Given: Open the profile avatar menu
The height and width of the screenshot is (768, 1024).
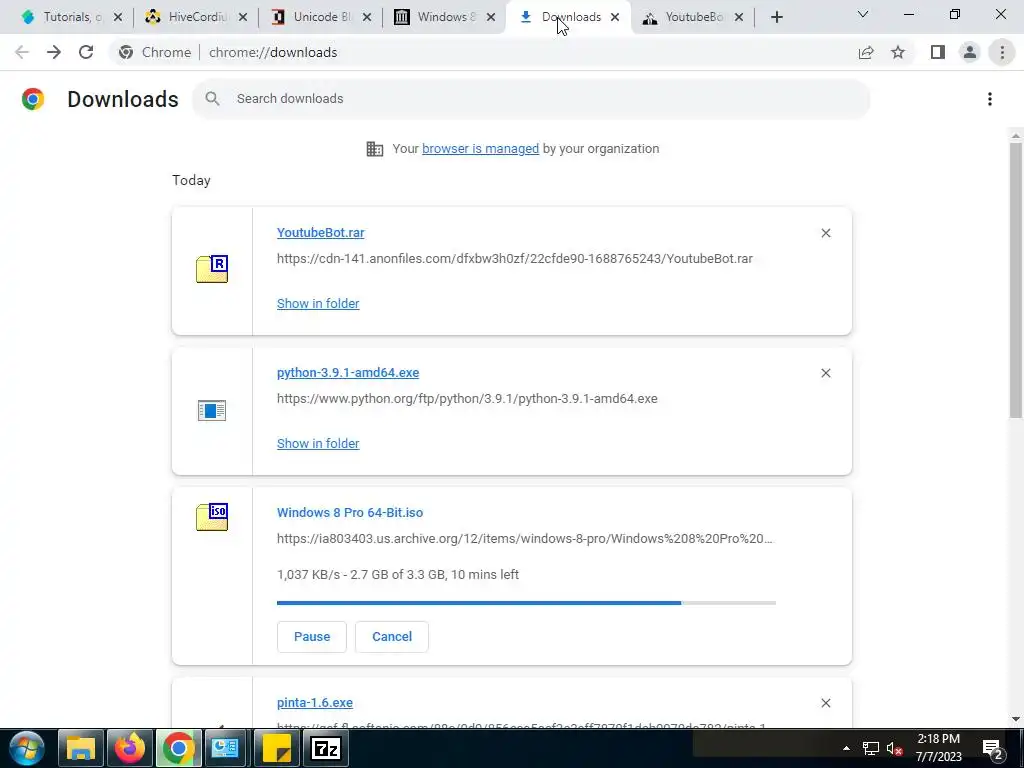Looking at the screenshot, I should tap(970, 52).
